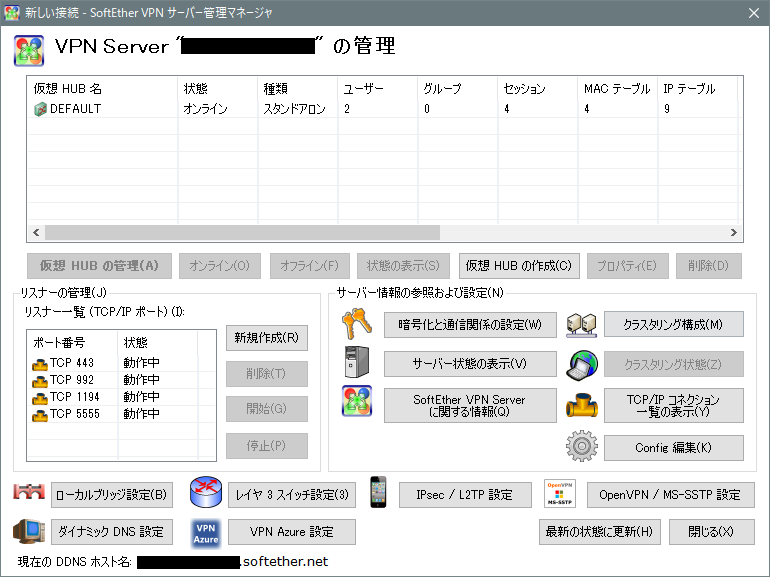Image resolution: width=770 pixels, height=577 pixels.
Task: Click the 状態の表示(S) button
Action: tap(403, 266)
